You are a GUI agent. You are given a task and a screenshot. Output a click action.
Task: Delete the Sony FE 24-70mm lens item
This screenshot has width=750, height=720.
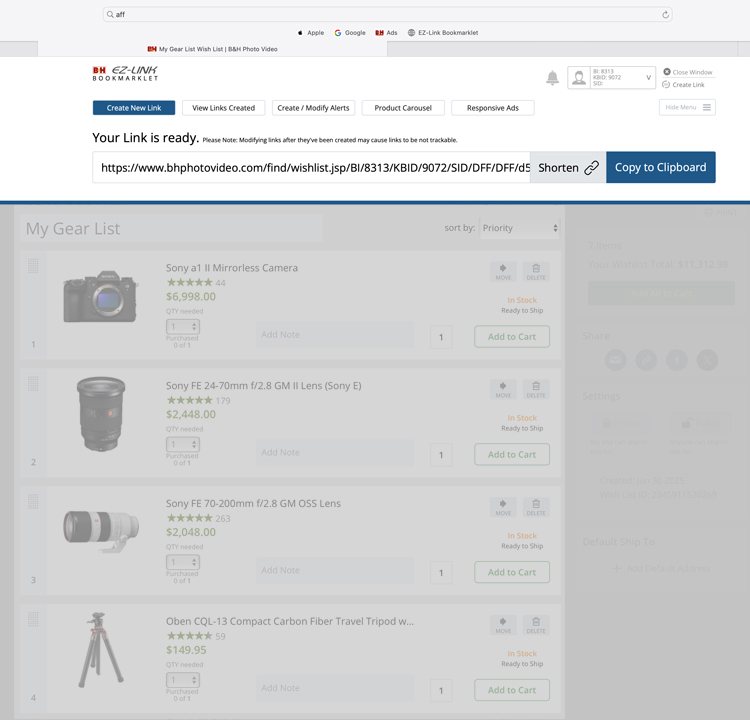point(536,389)
